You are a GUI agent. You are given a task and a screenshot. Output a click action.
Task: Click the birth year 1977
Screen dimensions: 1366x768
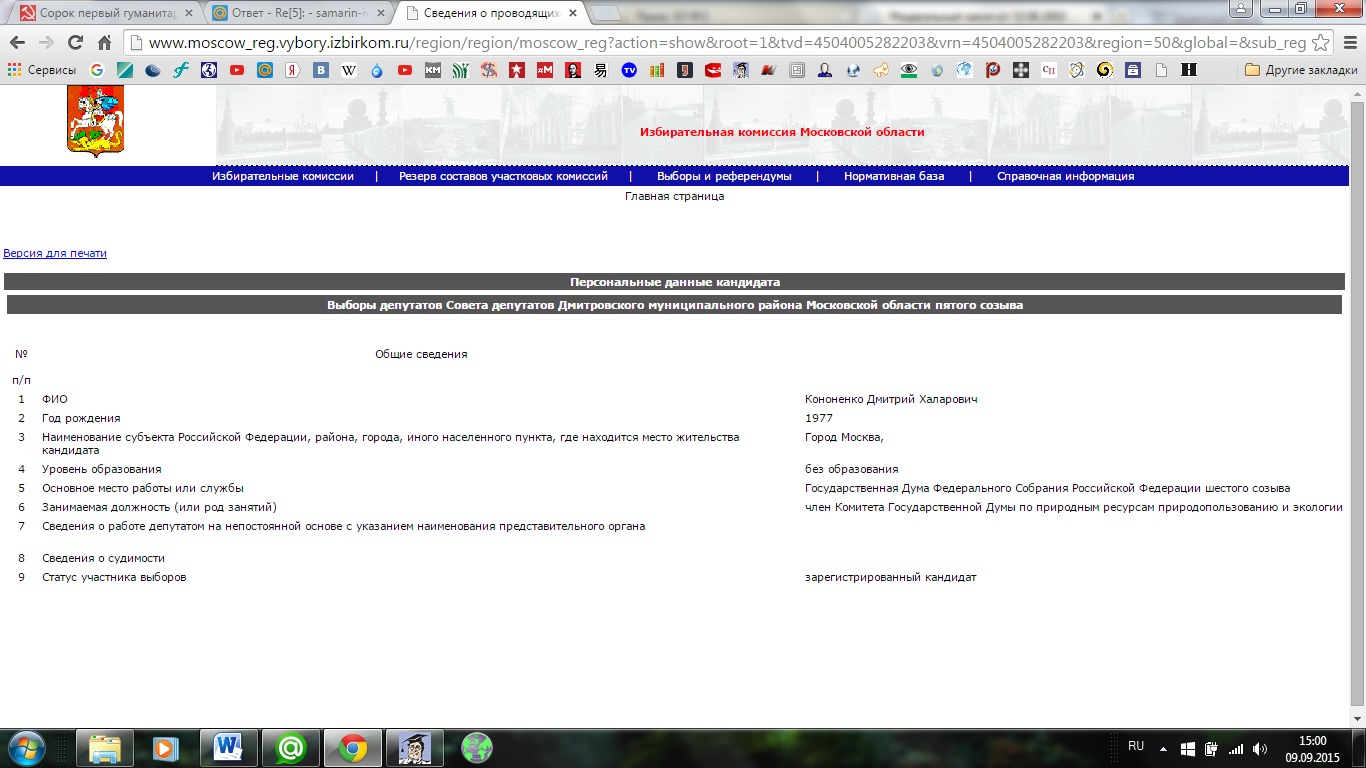click(819, 418)
